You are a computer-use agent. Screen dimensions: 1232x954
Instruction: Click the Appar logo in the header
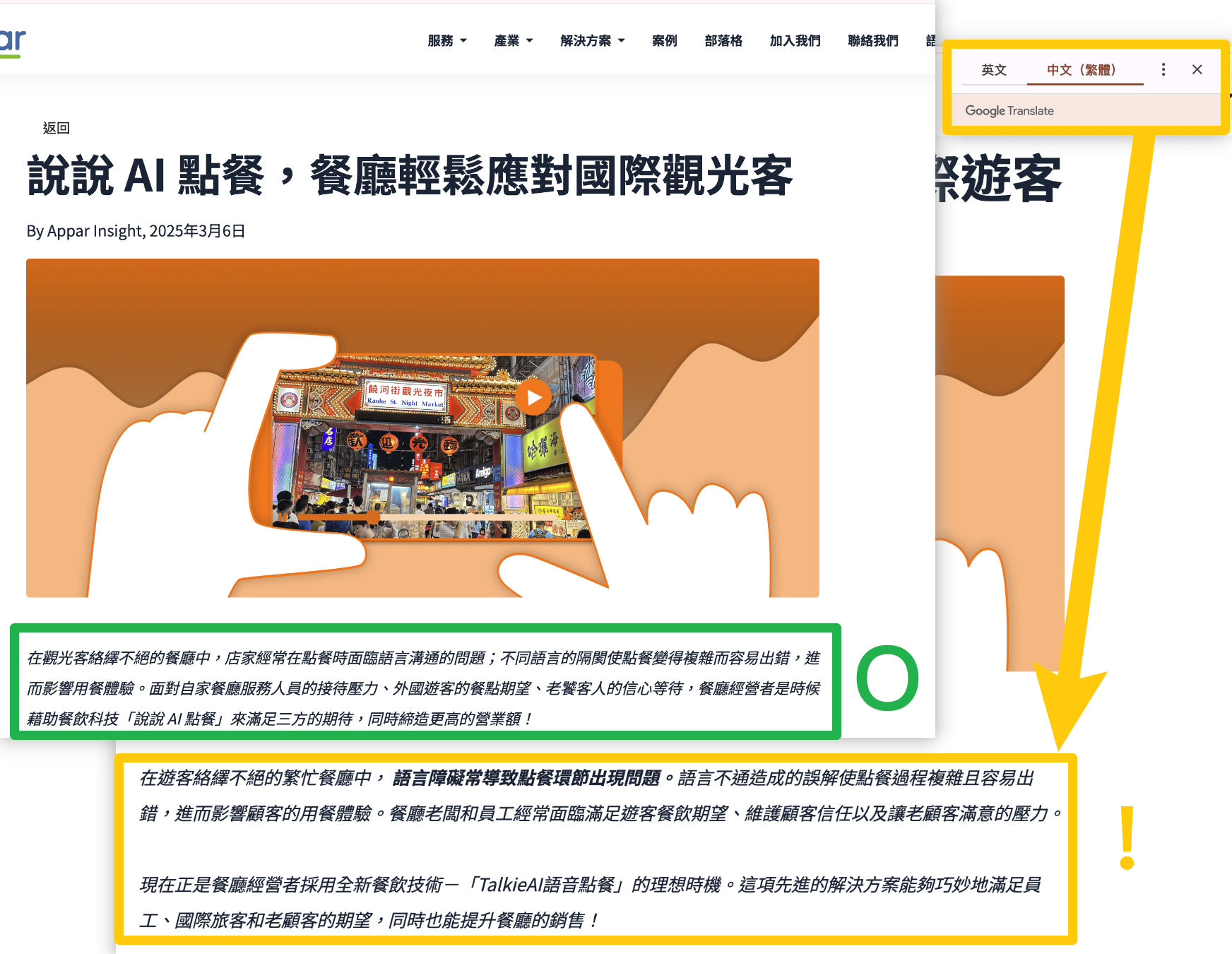(13, 42)
